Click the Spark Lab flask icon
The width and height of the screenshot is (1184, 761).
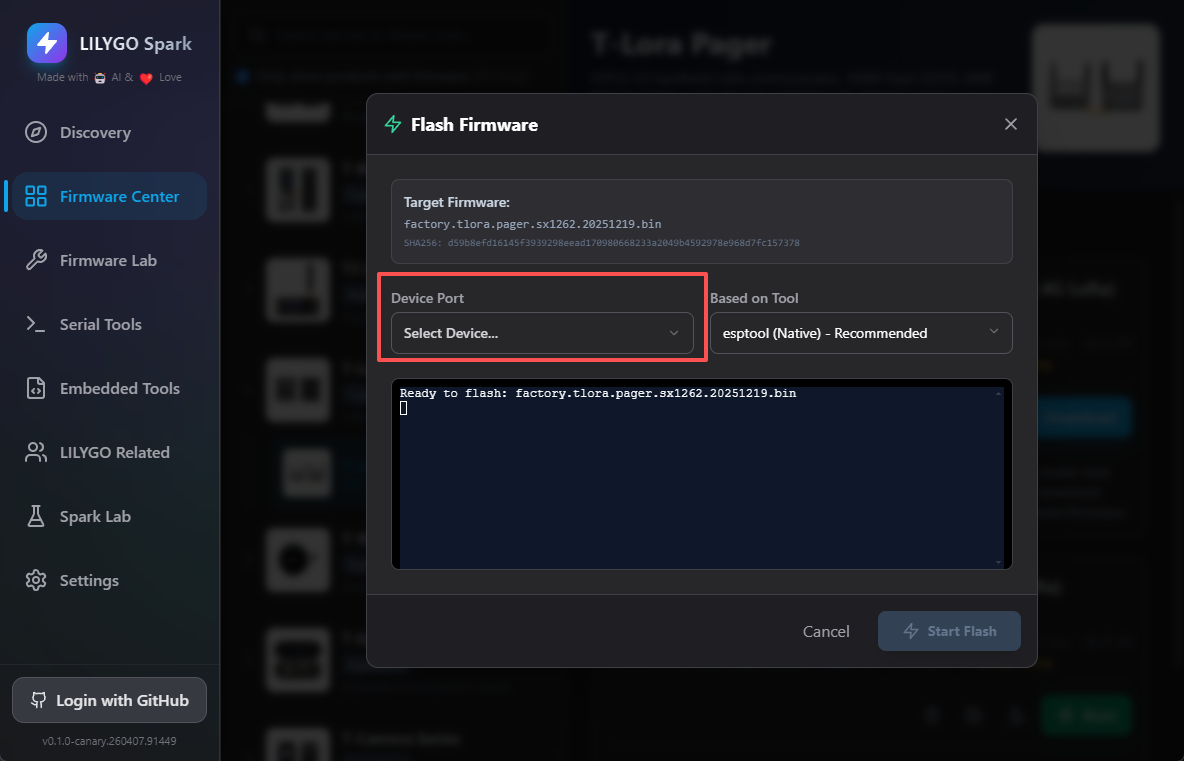(36, 517)
